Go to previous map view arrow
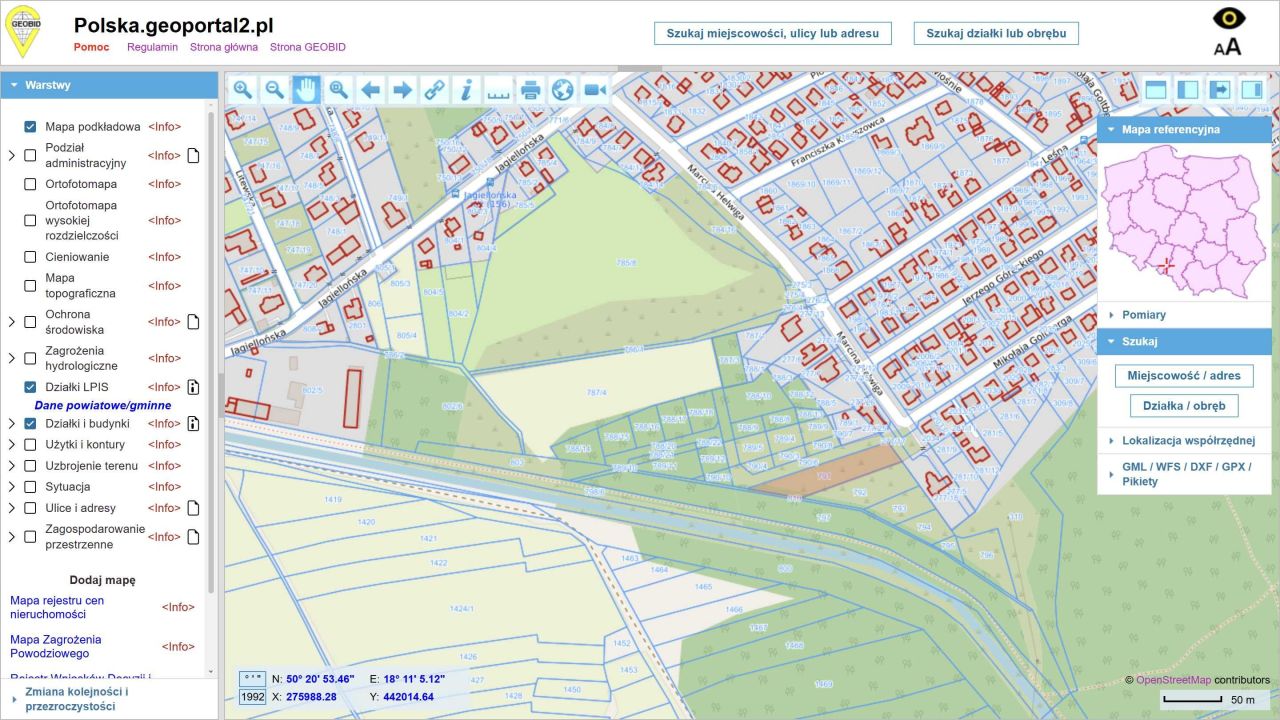Image resolution: width=1280 pixels, height=720 pixels. (370, 89)
